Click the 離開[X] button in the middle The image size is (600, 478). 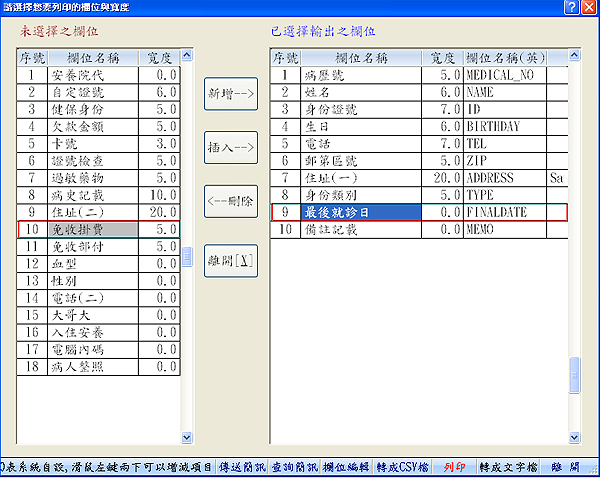tap(230, 260)
